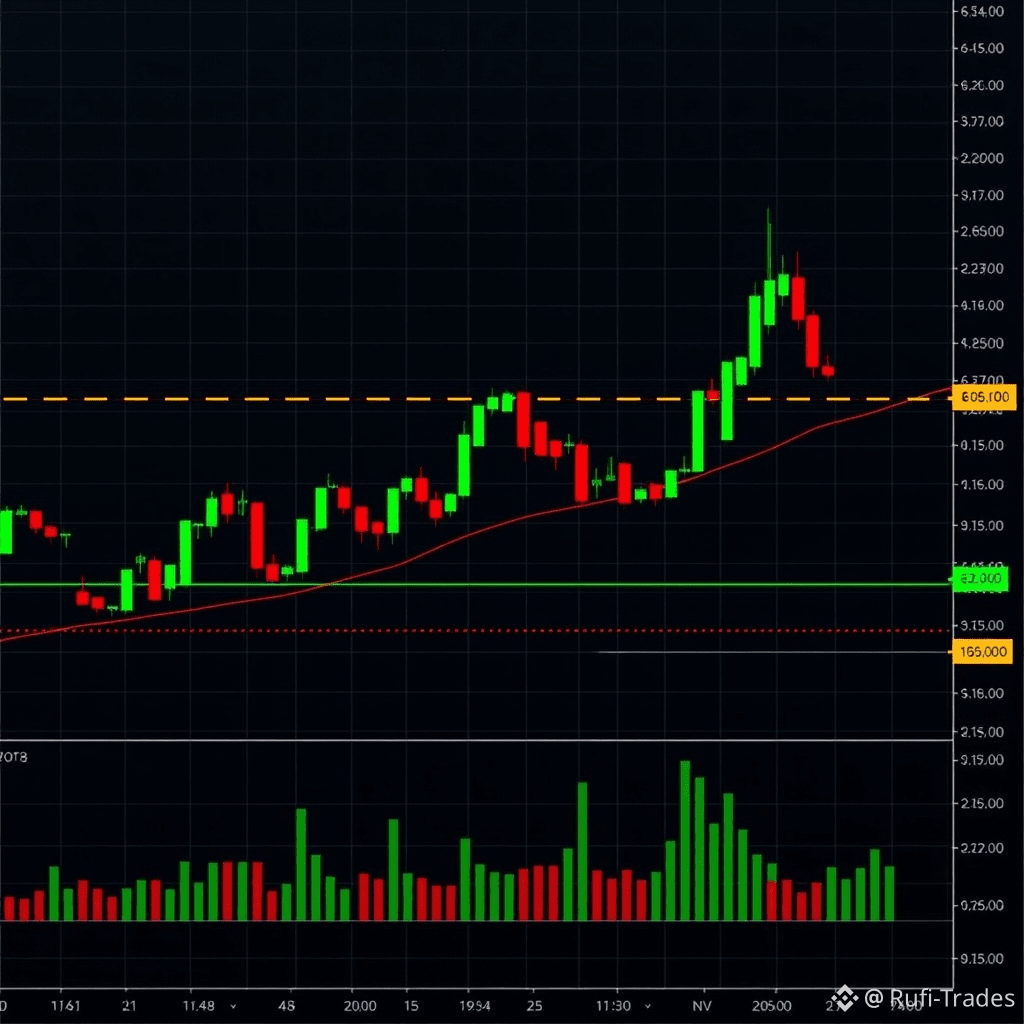Click the green 62,000 price tag
This screenshot has height=1024, width=1024.
pos(980,579)
